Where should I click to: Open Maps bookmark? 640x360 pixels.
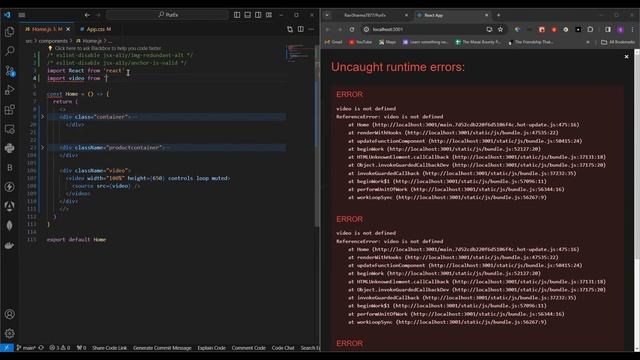tap(387, 42)
